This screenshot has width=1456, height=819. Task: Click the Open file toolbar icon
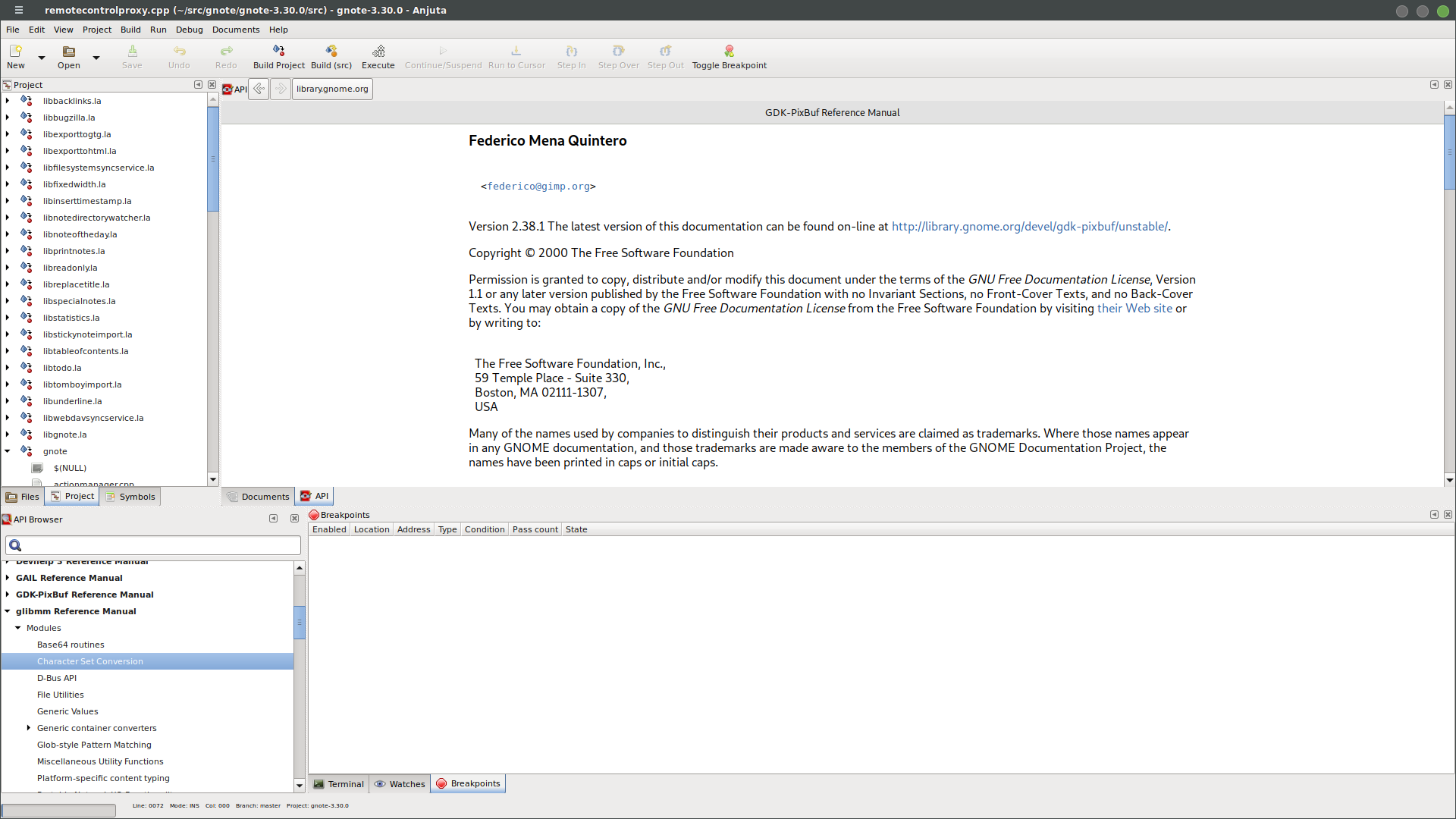point(68,51)
